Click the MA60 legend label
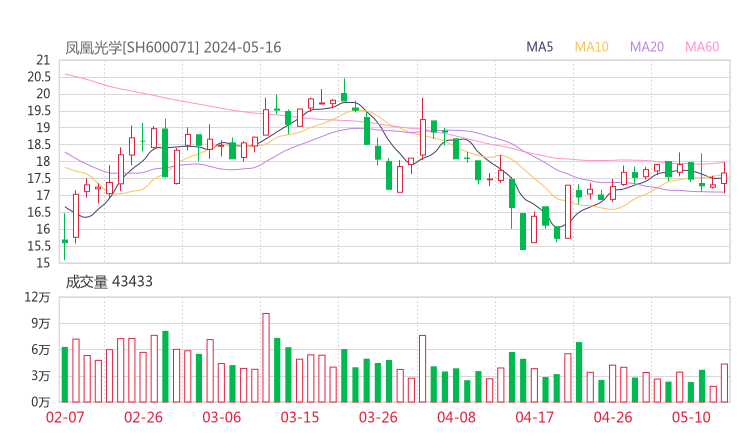 702,47
